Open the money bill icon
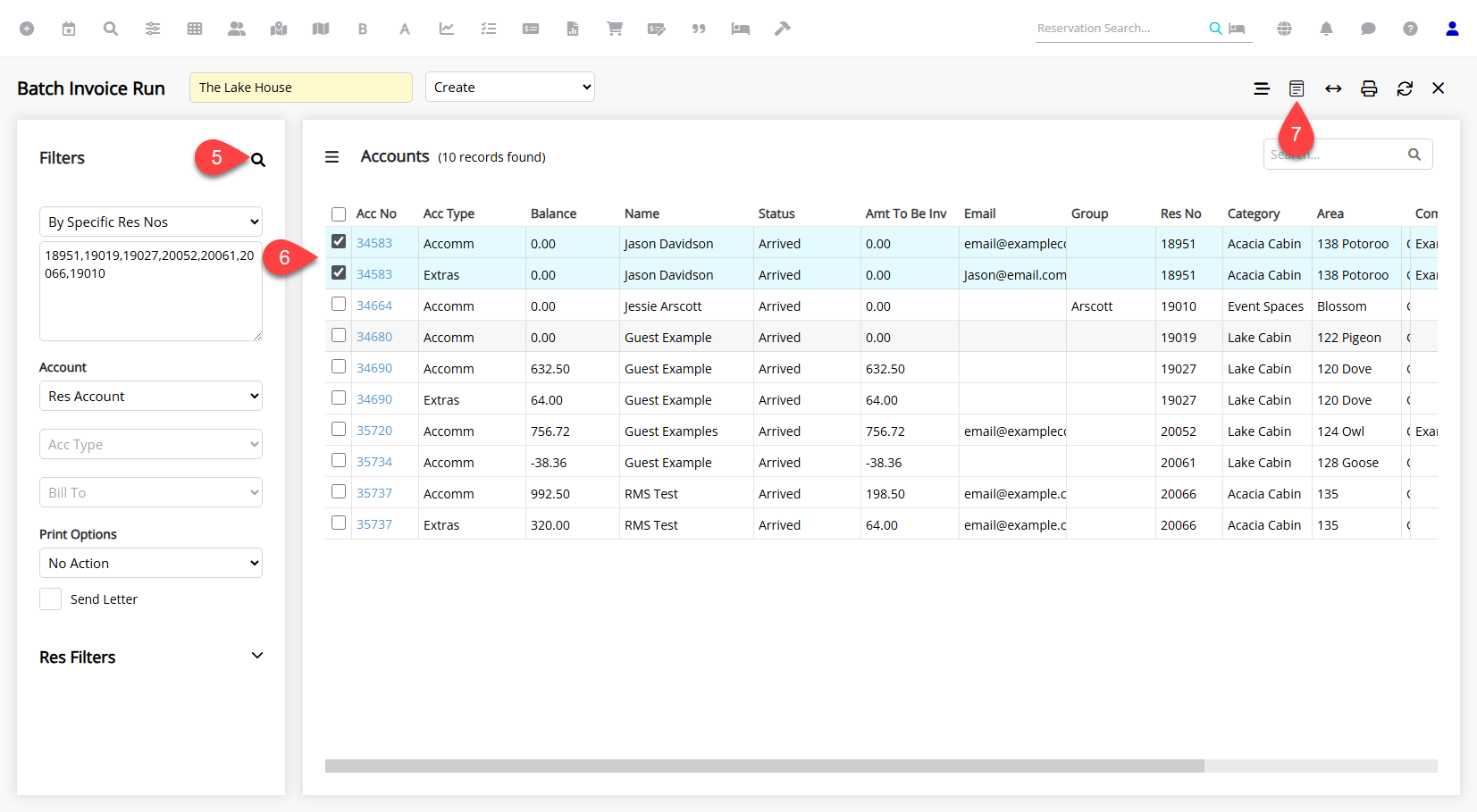The image size is (1477, 812). 531,29
